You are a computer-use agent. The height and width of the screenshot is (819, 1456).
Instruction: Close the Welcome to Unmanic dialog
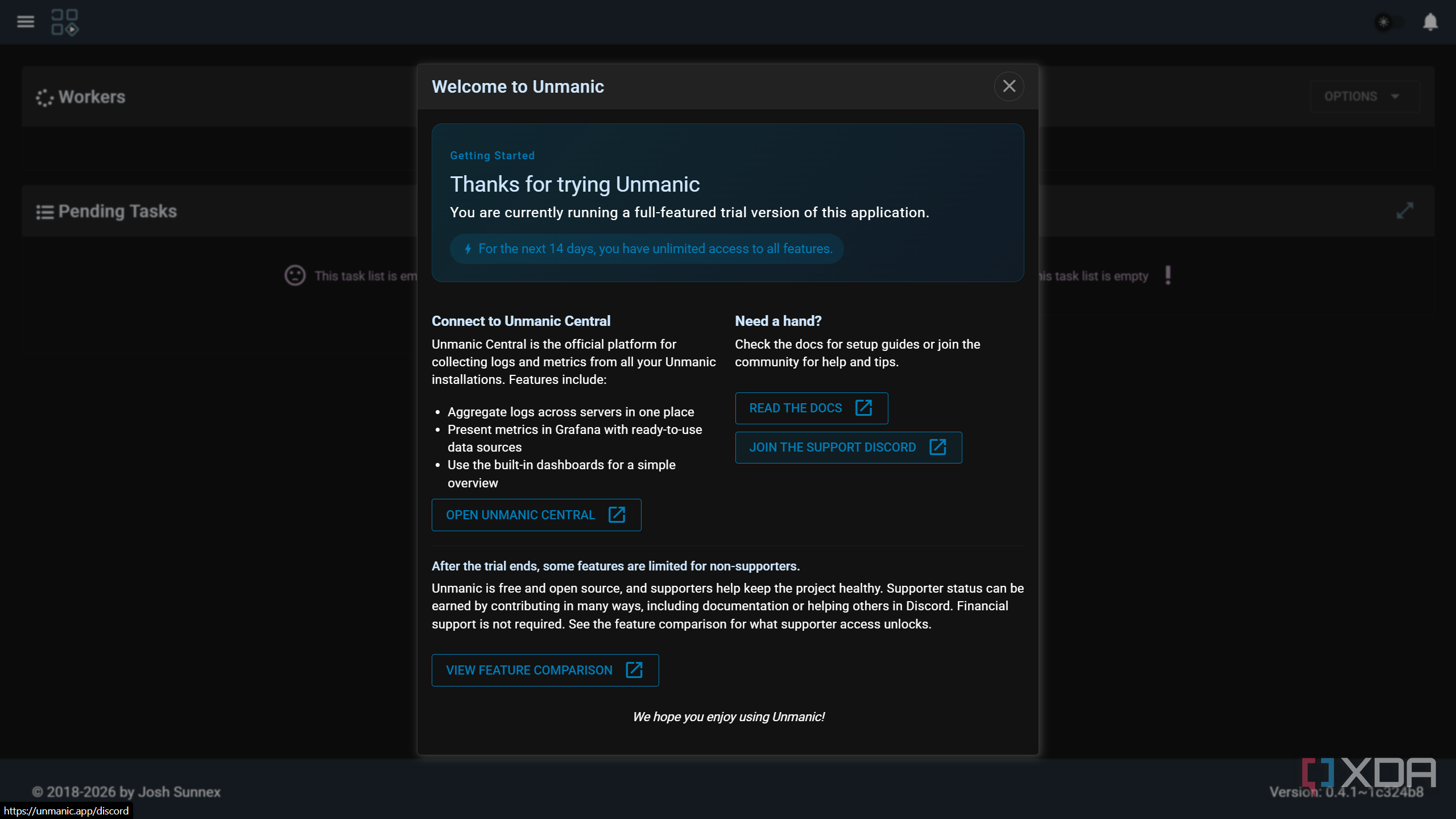[1009, 86]
